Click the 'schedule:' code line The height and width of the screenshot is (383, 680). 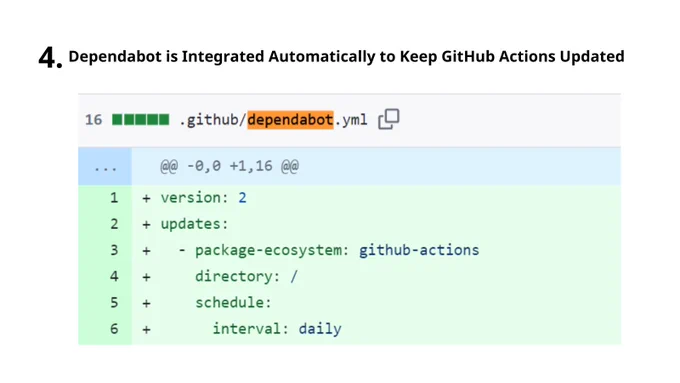tap(233, 302)
